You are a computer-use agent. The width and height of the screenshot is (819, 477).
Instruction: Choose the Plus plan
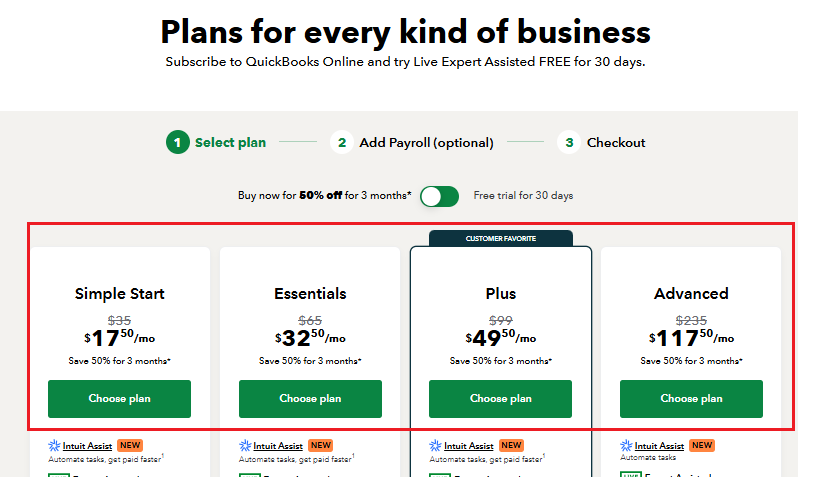click(501, 399)
